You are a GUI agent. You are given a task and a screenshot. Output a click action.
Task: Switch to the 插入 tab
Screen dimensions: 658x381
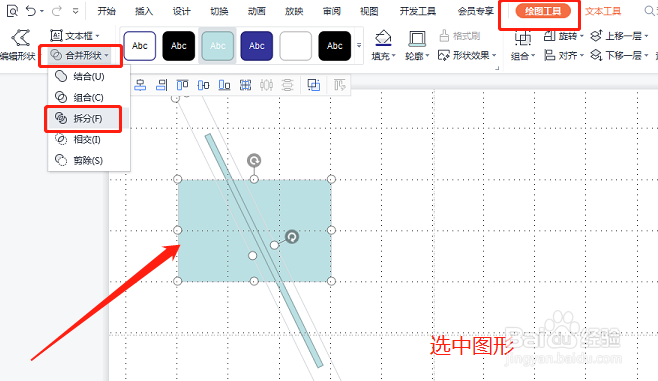144,11
